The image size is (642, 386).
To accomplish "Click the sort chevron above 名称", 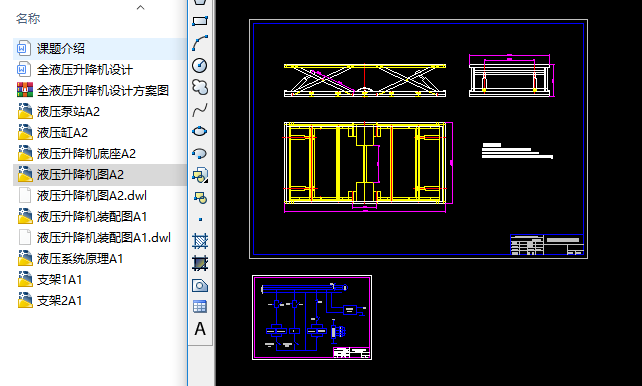I will [140, 7].
